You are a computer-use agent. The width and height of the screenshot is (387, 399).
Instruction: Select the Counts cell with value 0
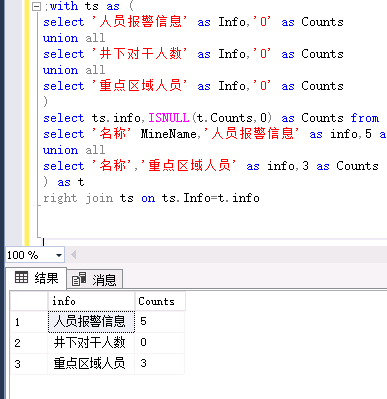(x=160, y=343)
